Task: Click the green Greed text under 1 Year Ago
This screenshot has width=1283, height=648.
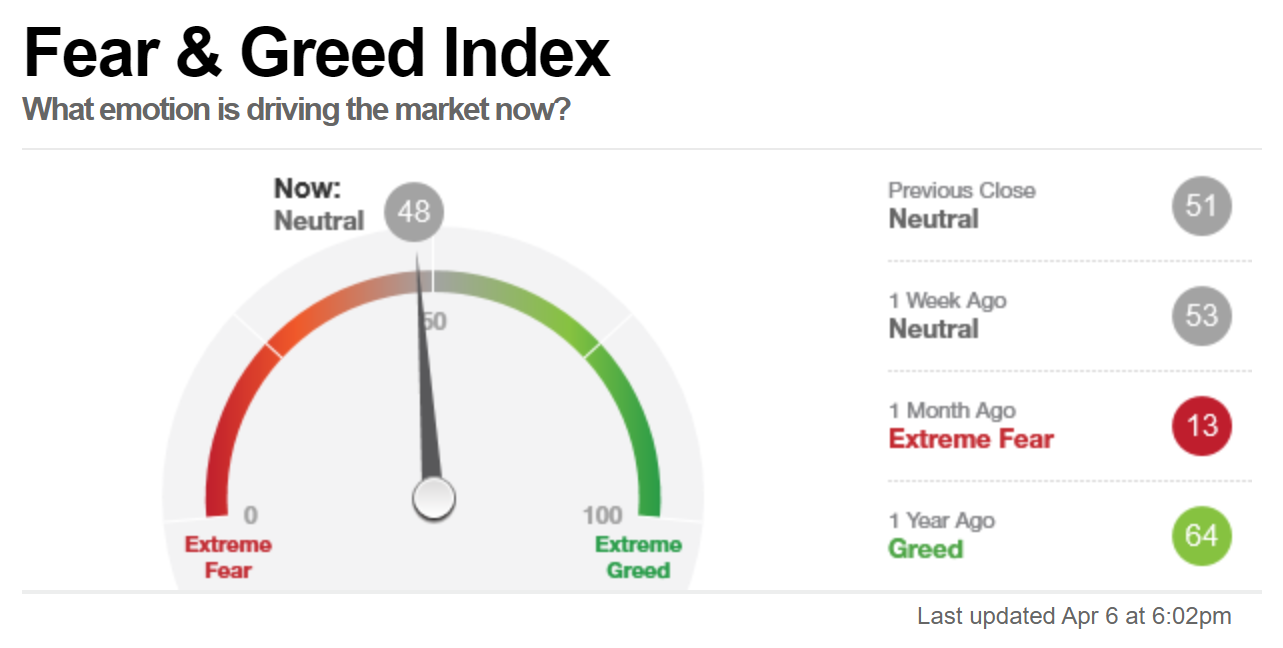Action: click(x=925, y=549)
